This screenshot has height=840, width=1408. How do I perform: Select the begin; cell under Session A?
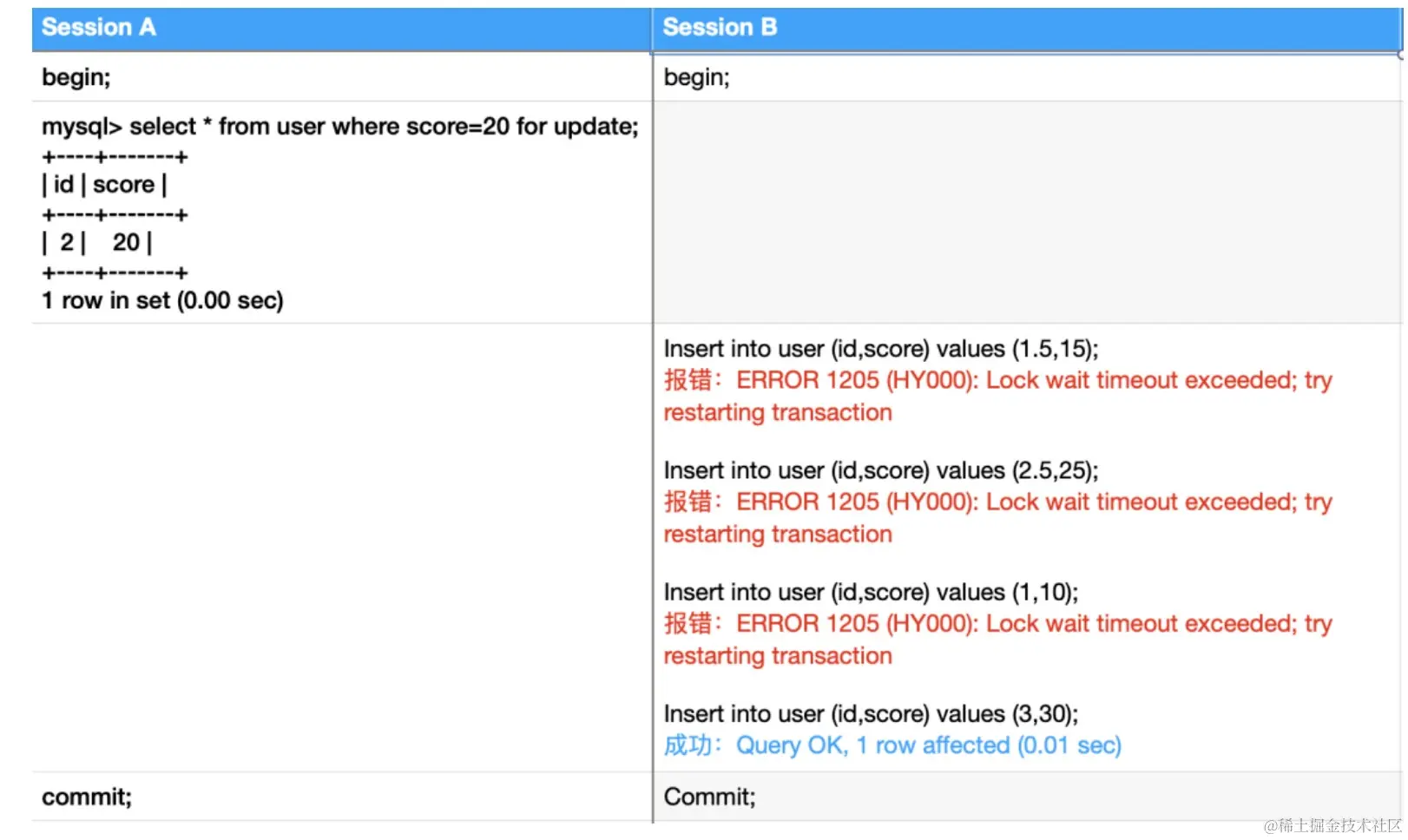coord(76,77)
